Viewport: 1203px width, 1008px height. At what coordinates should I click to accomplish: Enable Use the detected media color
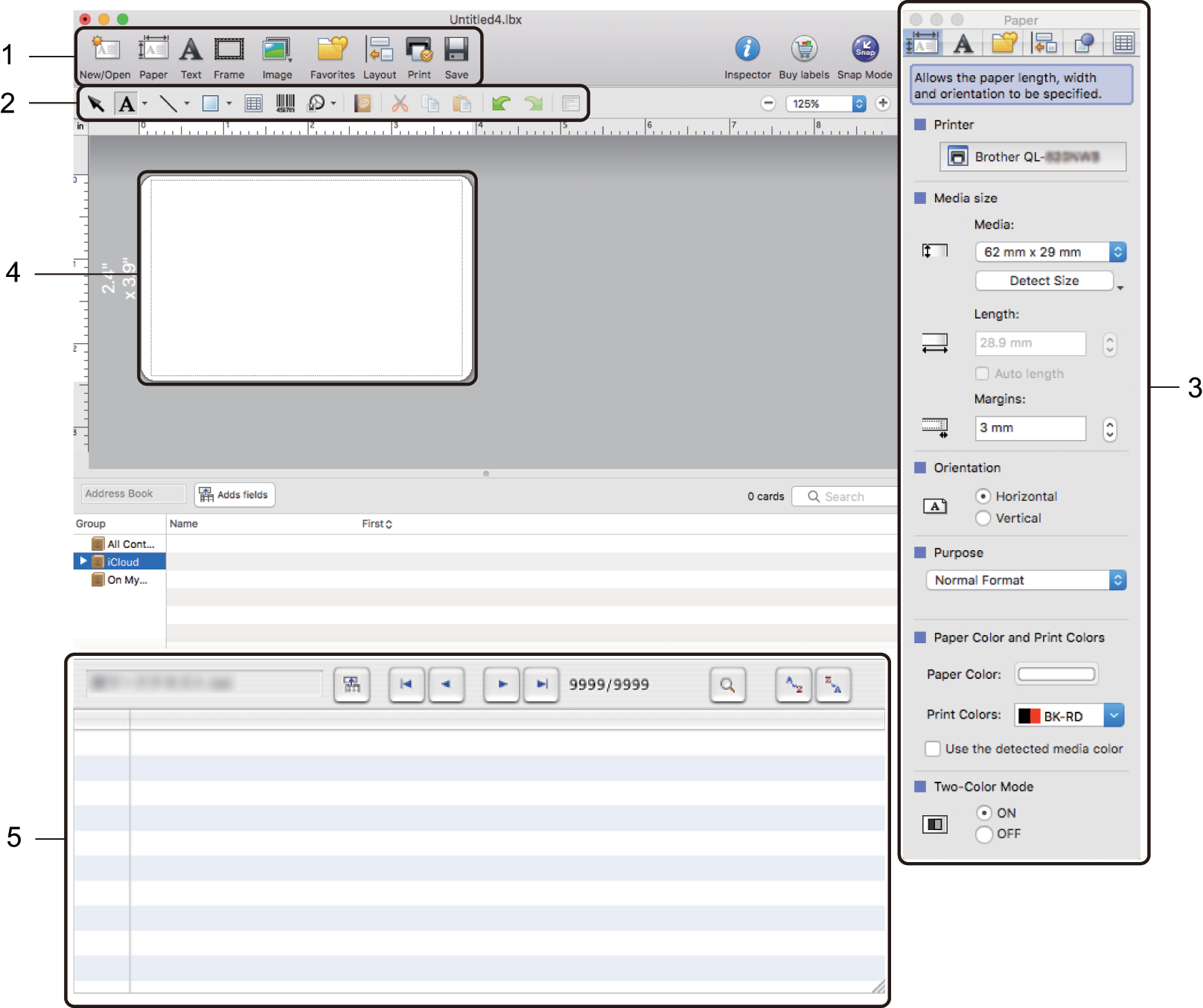click(932, 748)
